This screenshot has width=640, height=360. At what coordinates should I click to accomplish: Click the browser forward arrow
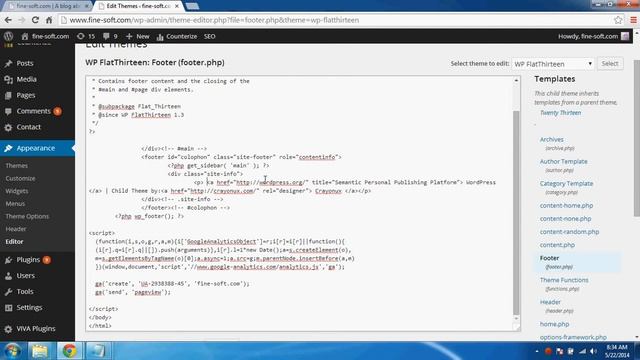click(x=22, y=20)
